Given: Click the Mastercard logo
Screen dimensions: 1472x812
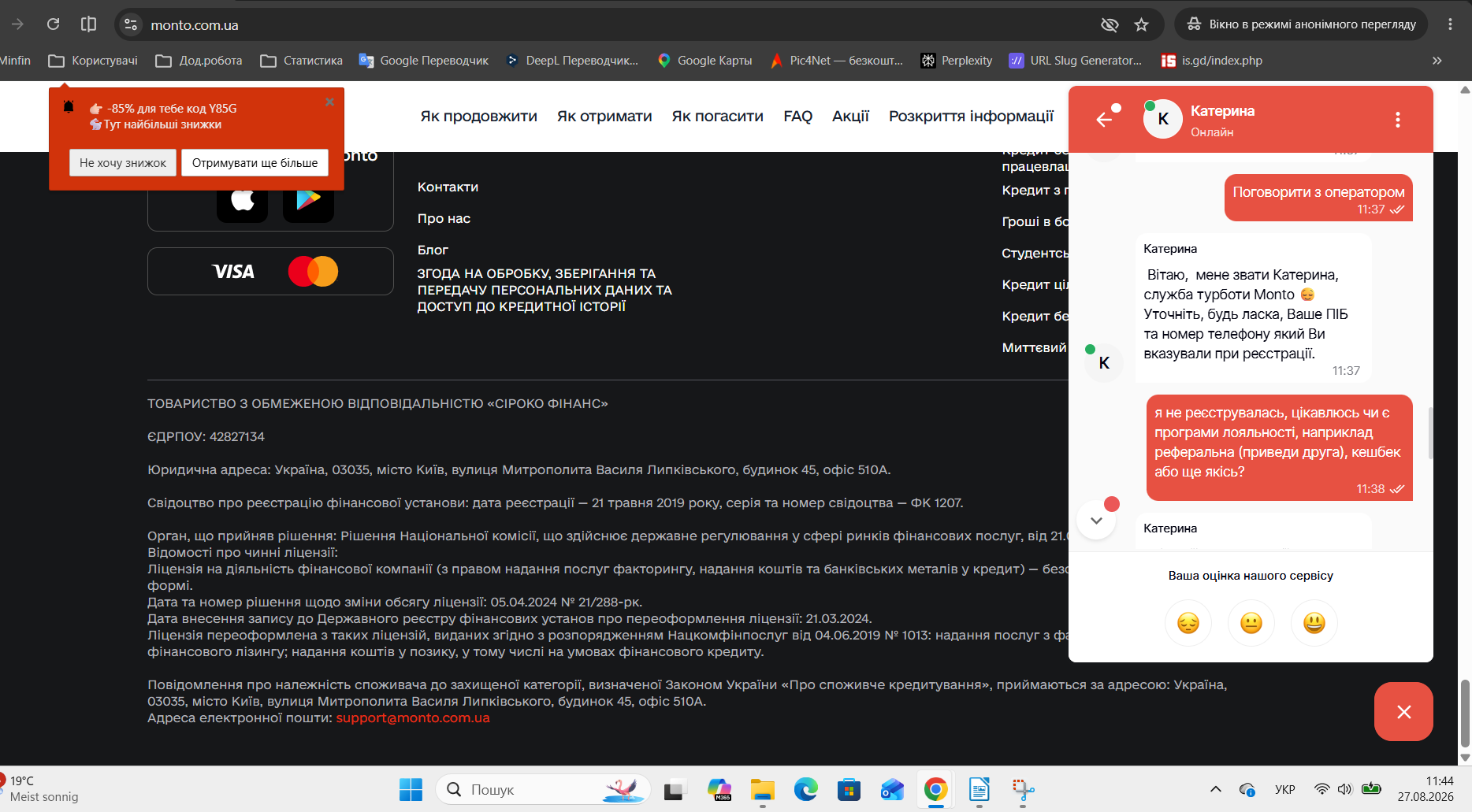Looking at the screenshot, I should tap(313, 272).
